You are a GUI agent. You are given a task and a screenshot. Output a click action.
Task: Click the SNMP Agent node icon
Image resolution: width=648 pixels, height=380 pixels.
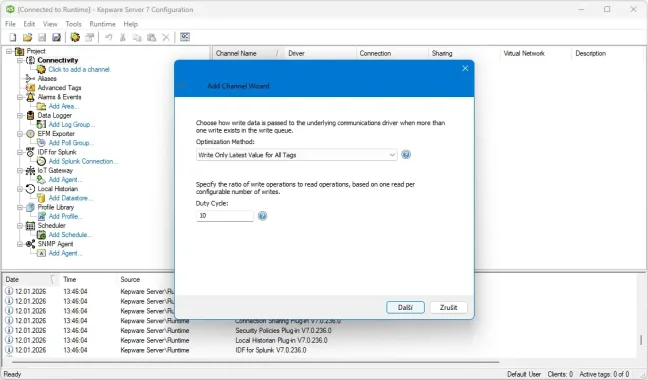click(x=30, y=244)
